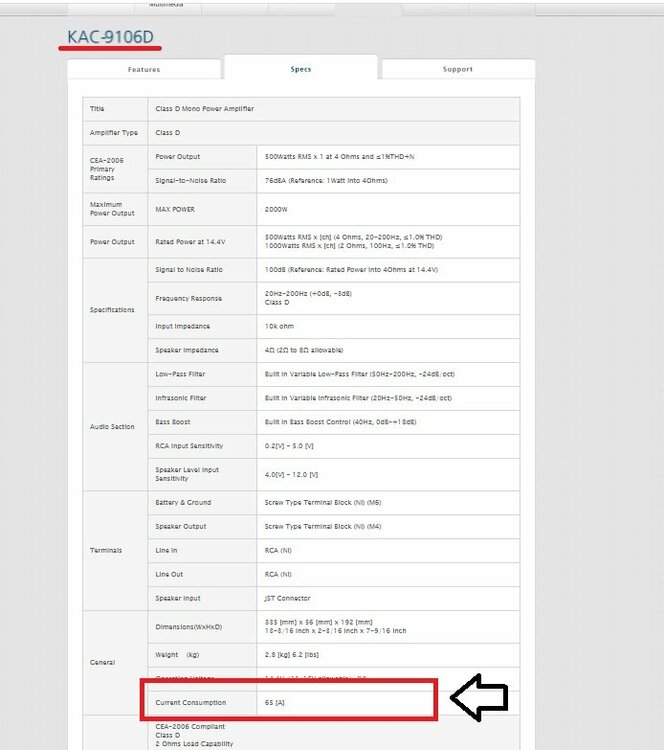664x750 pixels.
Task: Select the Frequency Response label
Action: click(188, 298)
